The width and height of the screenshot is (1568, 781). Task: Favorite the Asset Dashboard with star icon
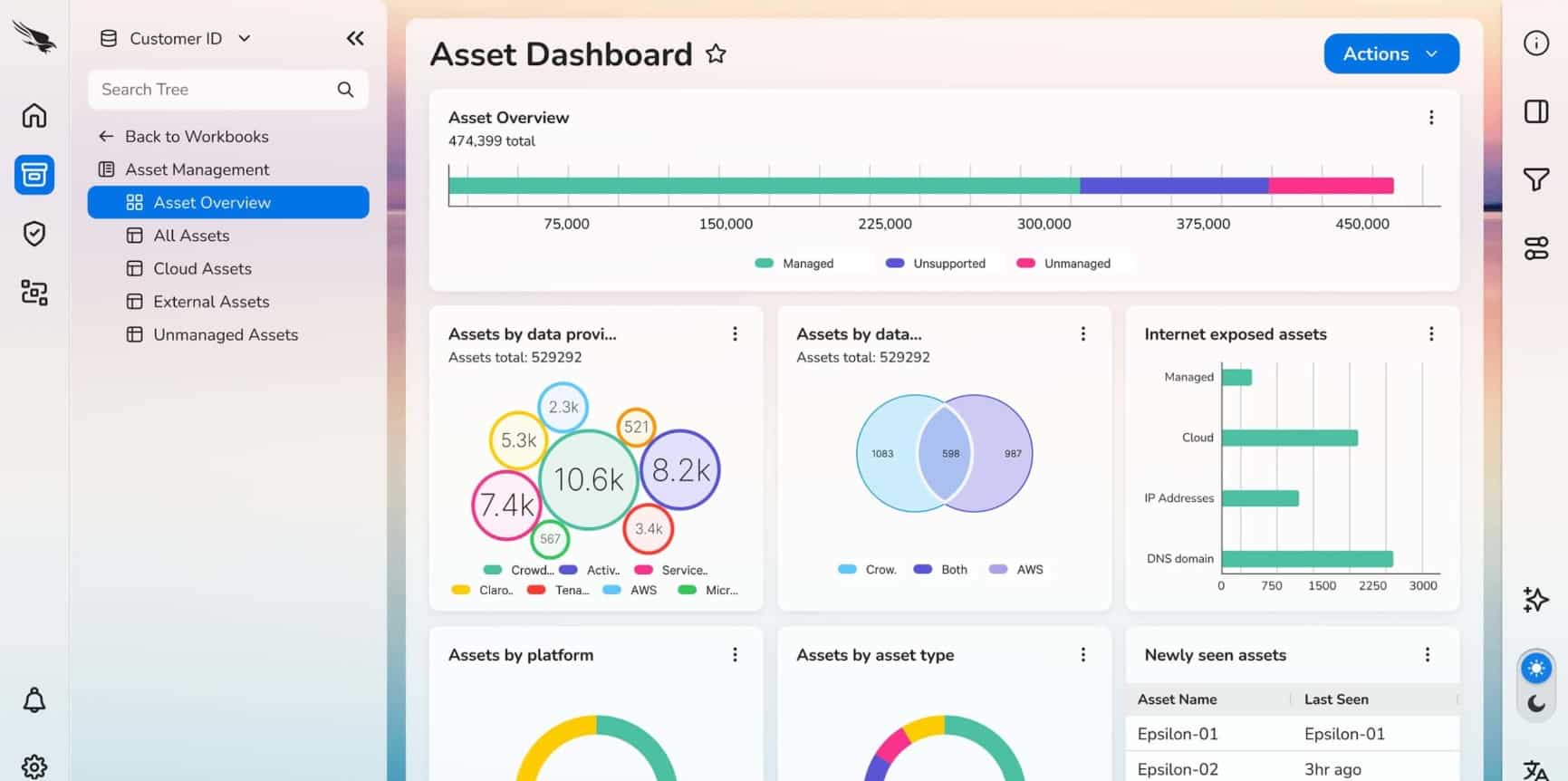tap(716, 54)
